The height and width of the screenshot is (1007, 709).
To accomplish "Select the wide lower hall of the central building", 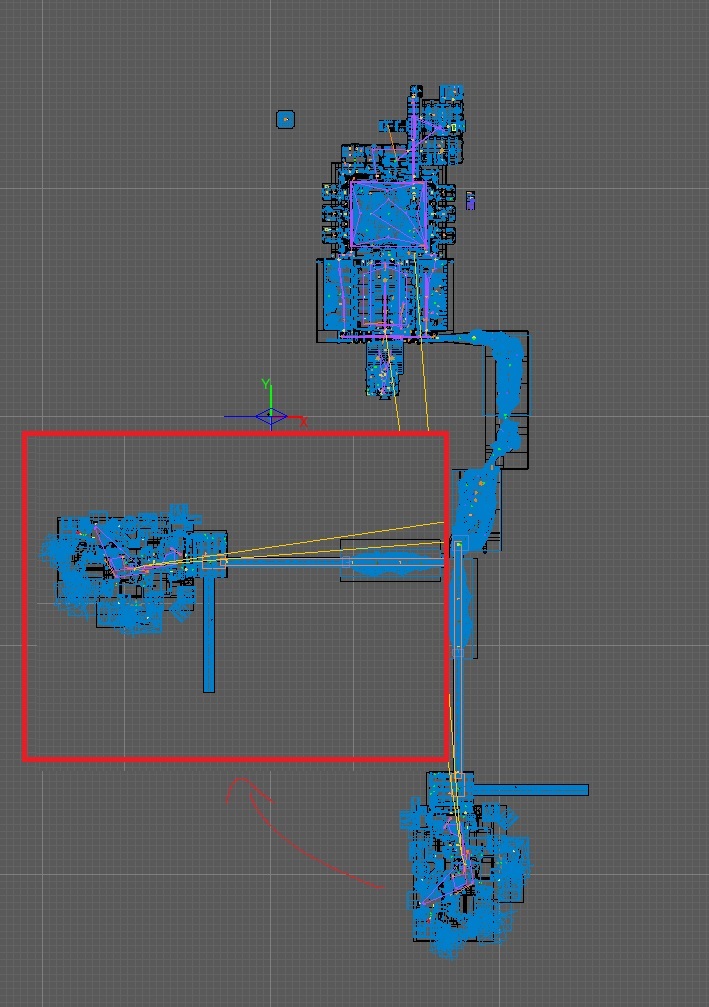I will click(x=383, y=297).
